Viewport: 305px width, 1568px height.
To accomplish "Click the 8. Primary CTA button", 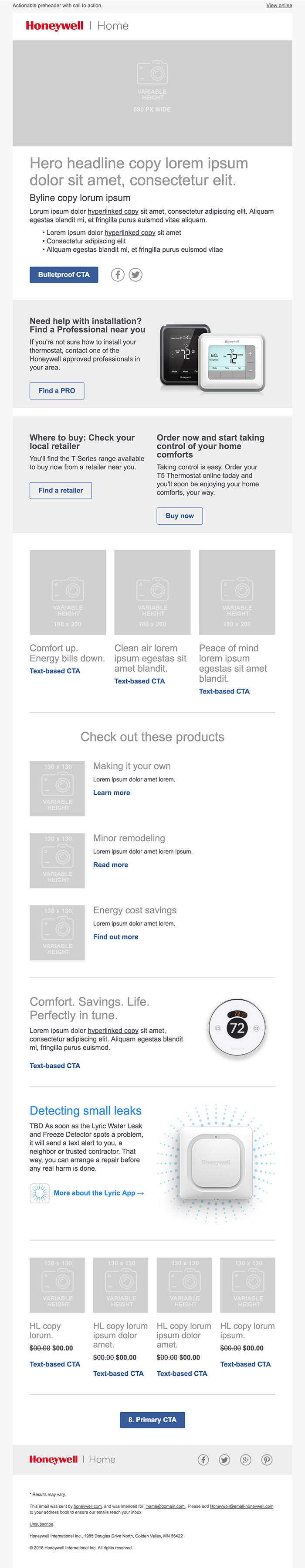I will [x=152, y=1419].
